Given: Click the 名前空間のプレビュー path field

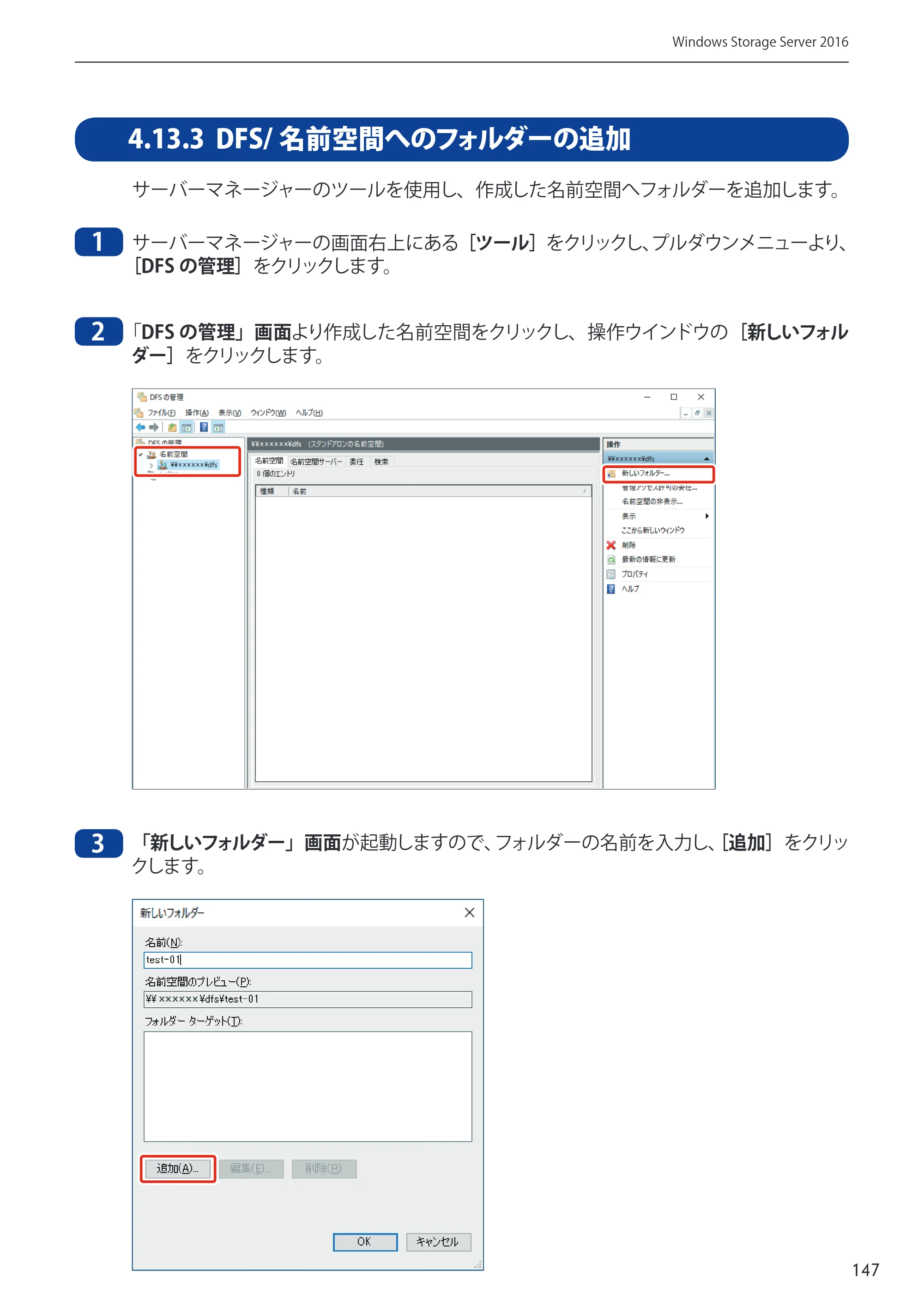Looking at the screenshot, I should [x=308, y=1000].
